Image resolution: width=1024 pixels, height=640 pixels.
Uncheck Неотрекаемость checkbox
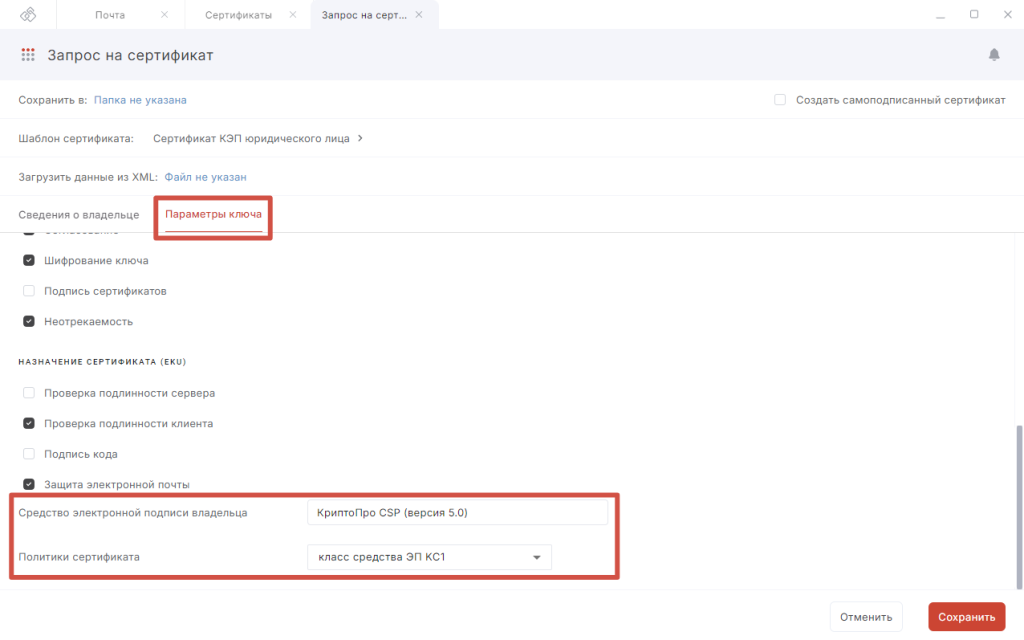click(29, 321)
